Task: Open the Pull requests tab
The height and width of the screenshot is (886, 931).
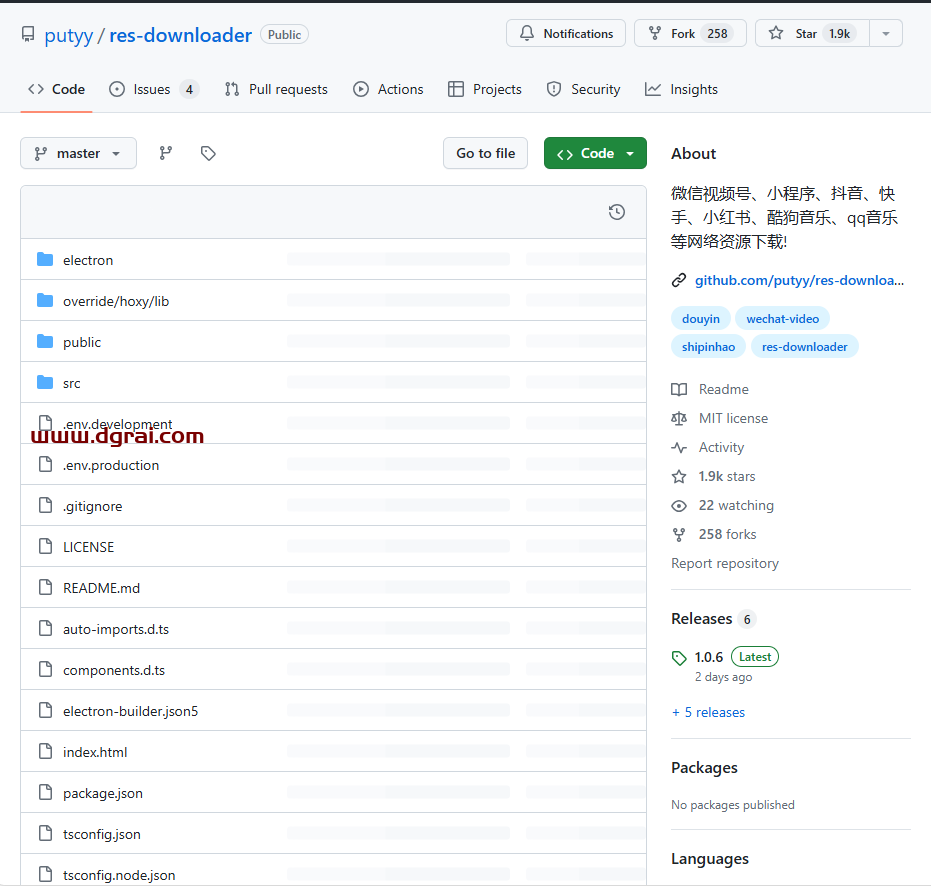Action: click(x=277, y=89)
